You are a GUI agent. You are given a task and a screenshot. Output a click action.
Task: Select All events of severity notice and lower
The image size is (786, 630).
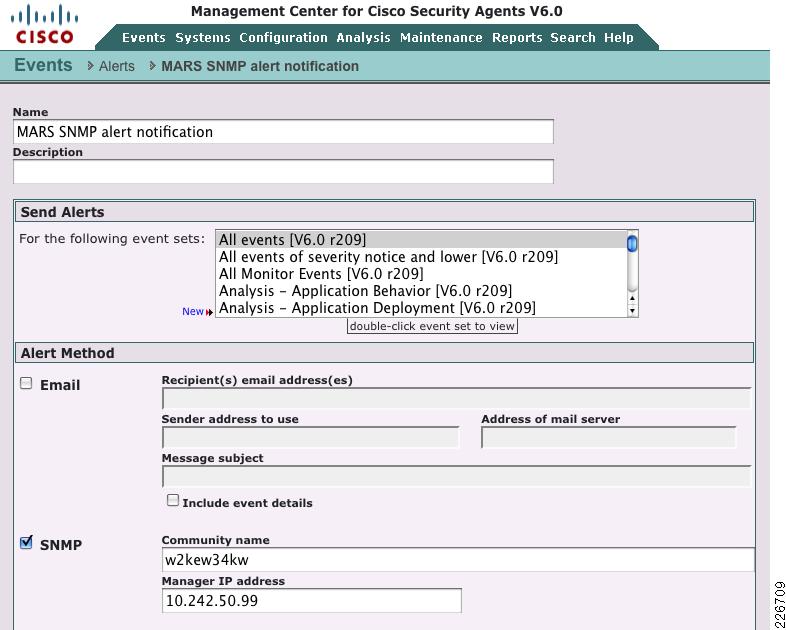tap(421, 257)
